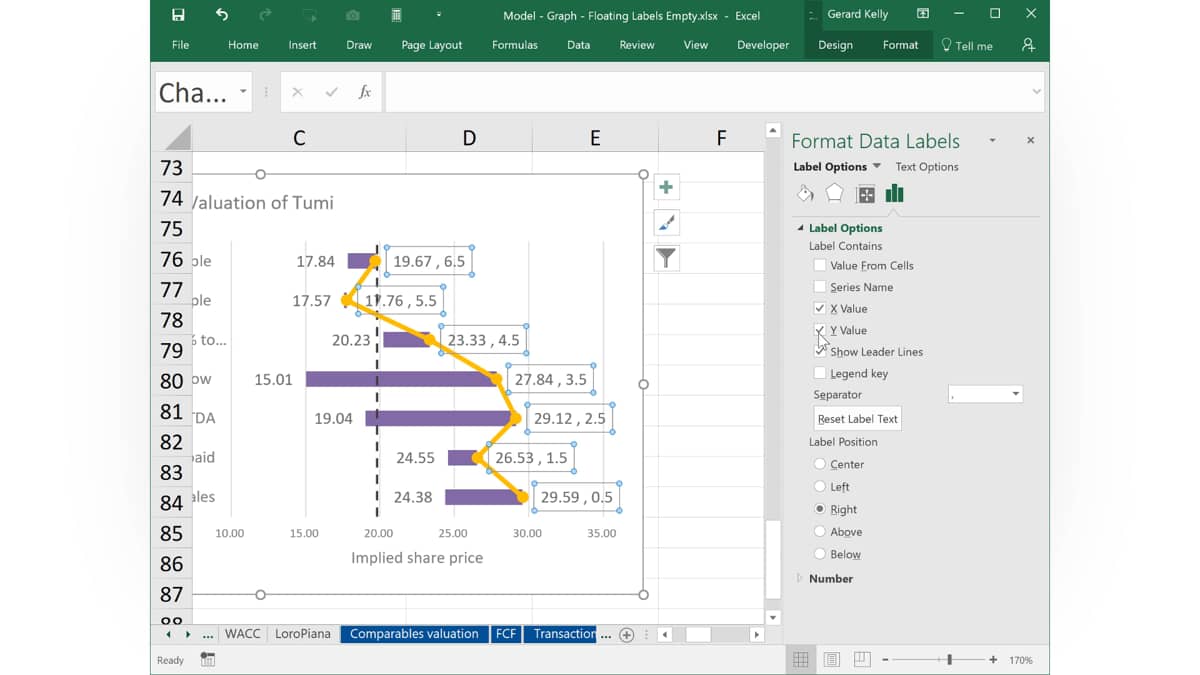Open the File menu
The width and height of the screenshot is (1200, 675).
point(180,45)
